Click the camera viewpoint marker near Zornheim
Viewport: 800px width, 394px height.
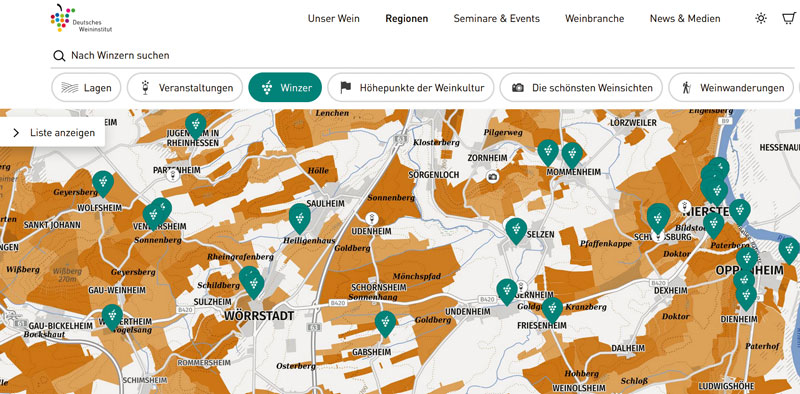492,177
